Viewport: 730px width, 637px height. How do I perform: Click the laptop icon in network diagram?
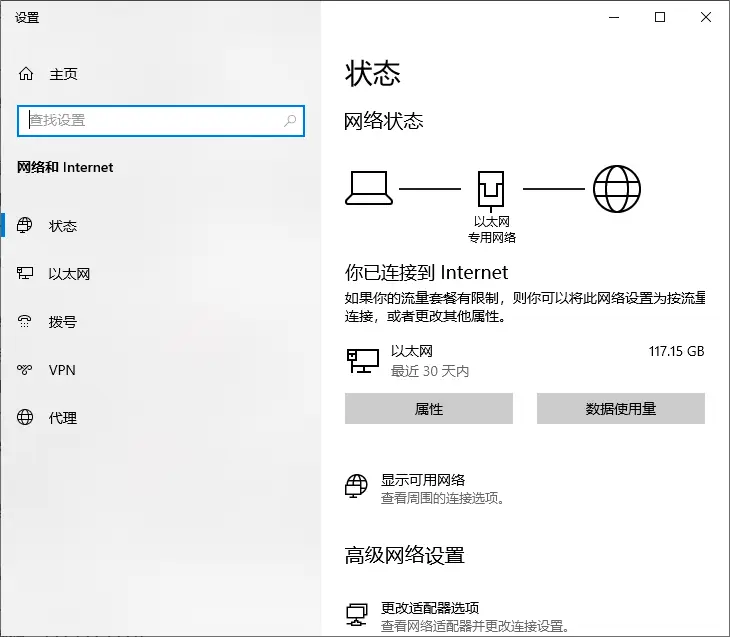(x=369, y=188)
